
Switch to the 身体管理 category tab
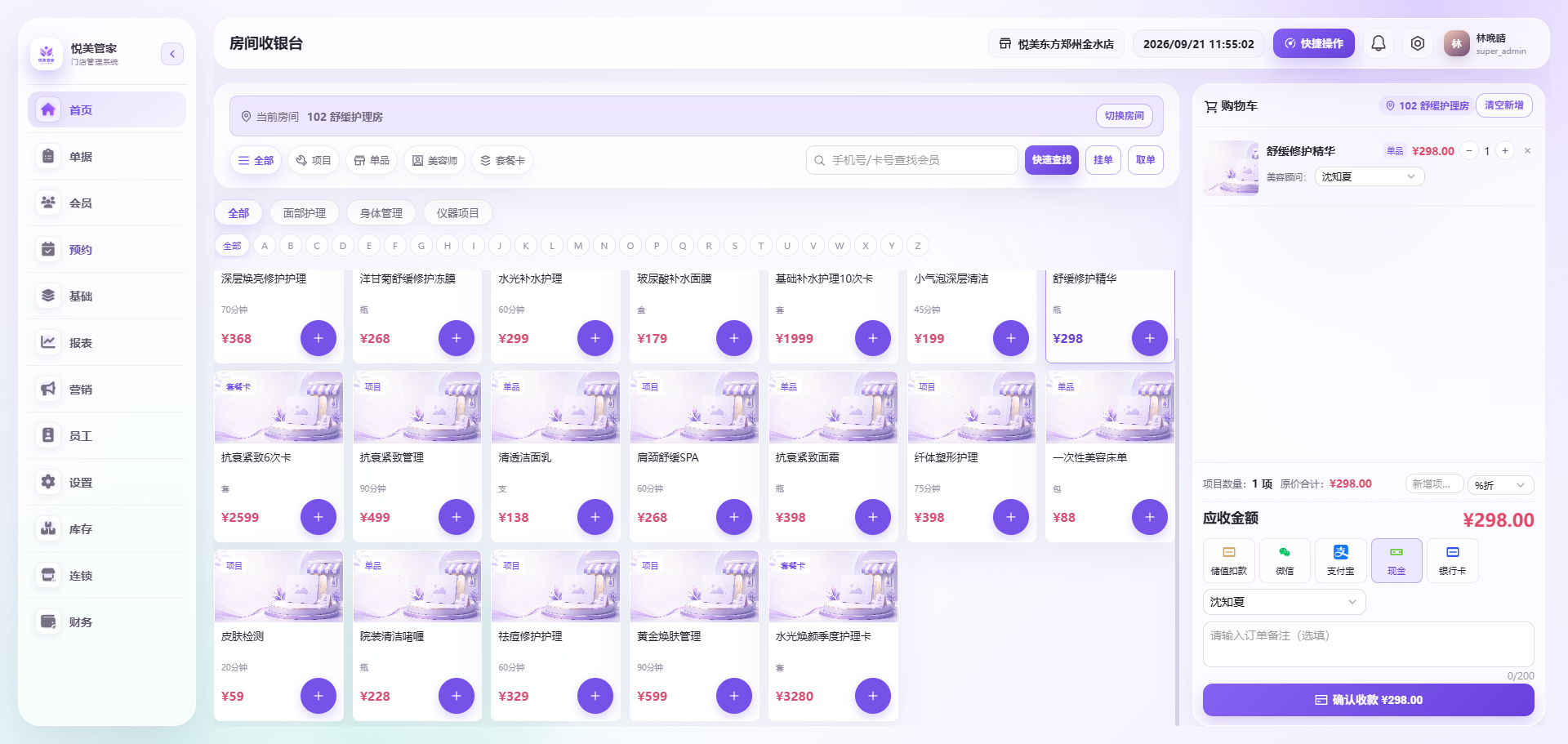pos(381,213)
